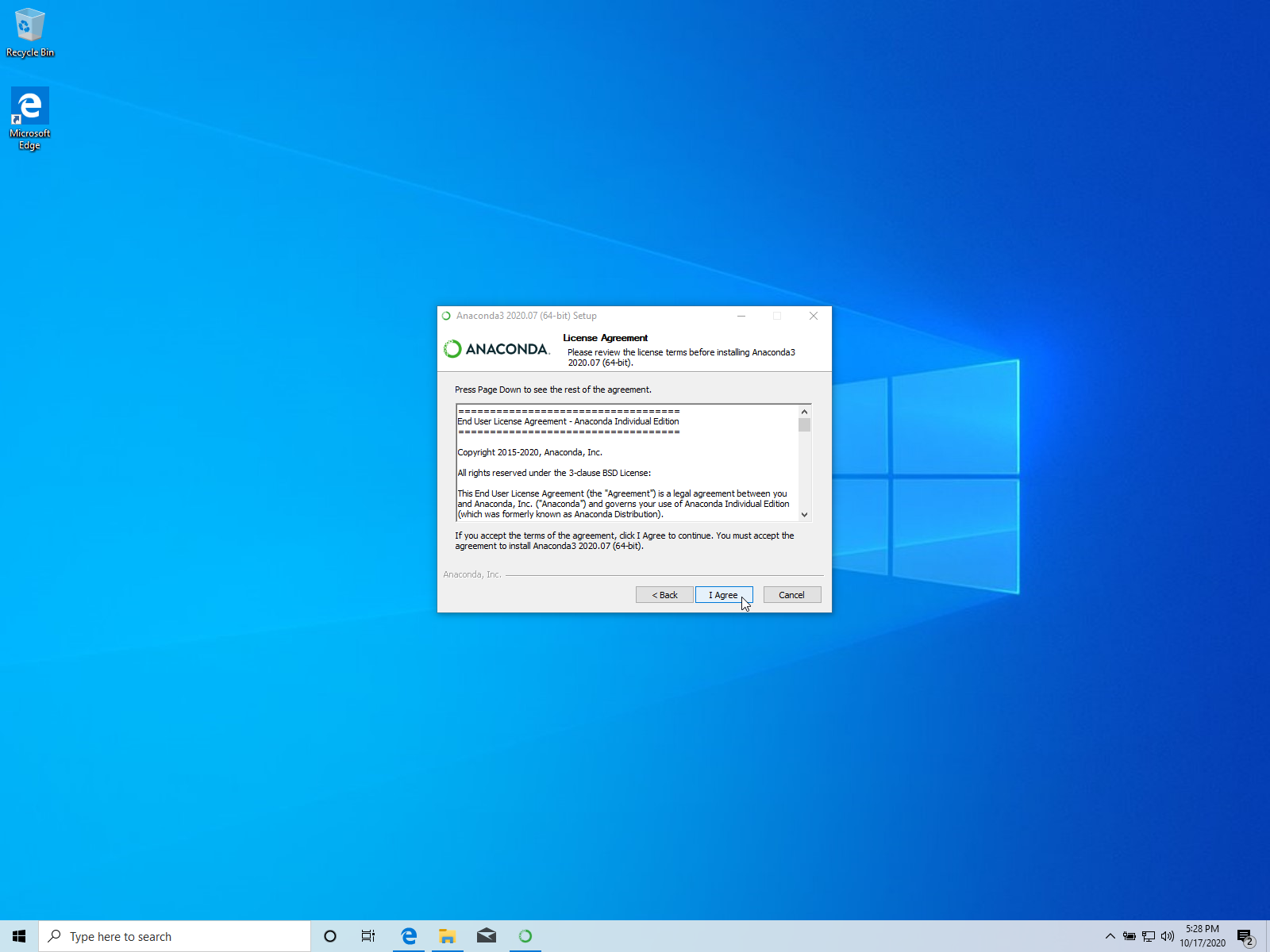
Task: Show hidden system tray icons
Action: click(1110, 936)
